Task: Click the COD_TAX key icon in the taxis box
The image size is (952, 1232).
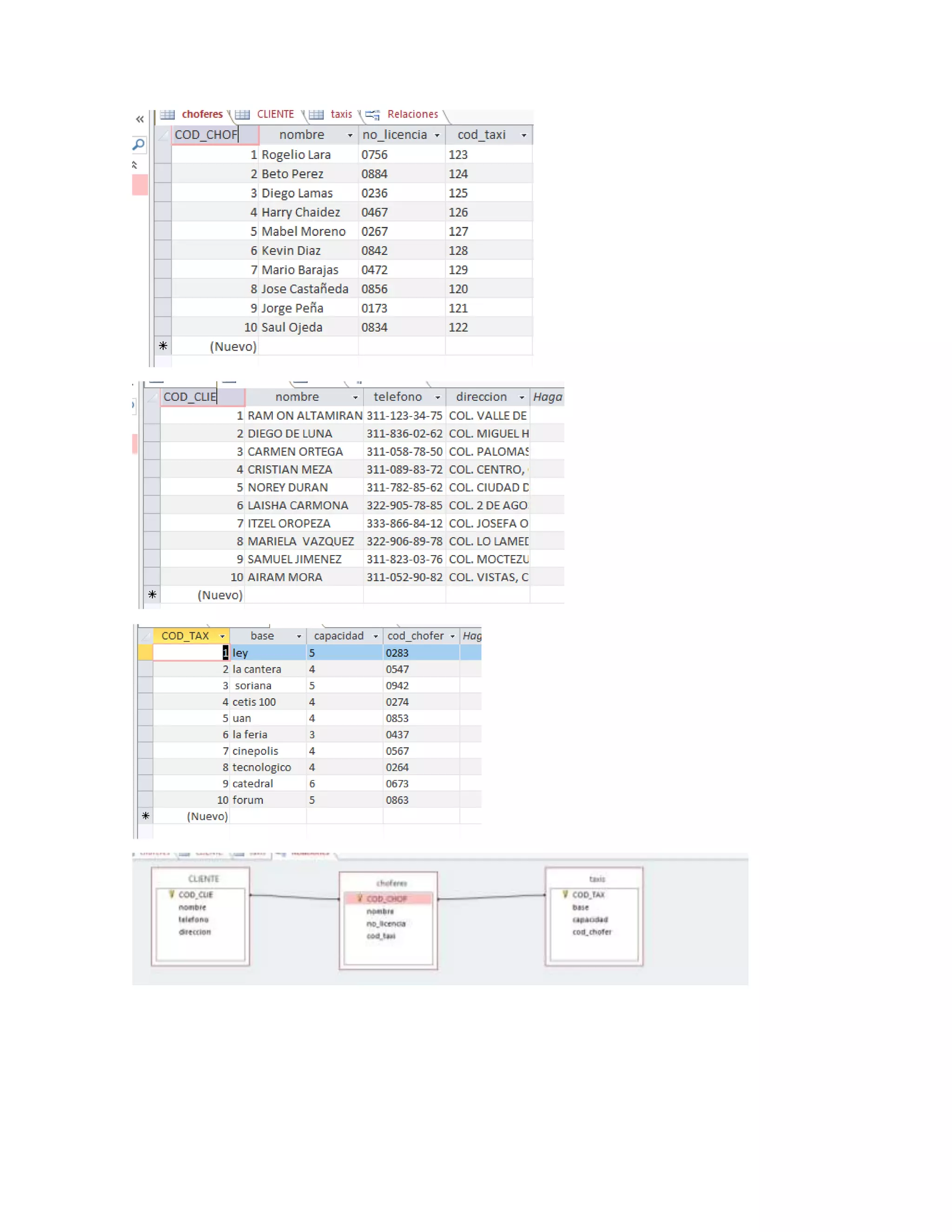Action: (564, 894)
